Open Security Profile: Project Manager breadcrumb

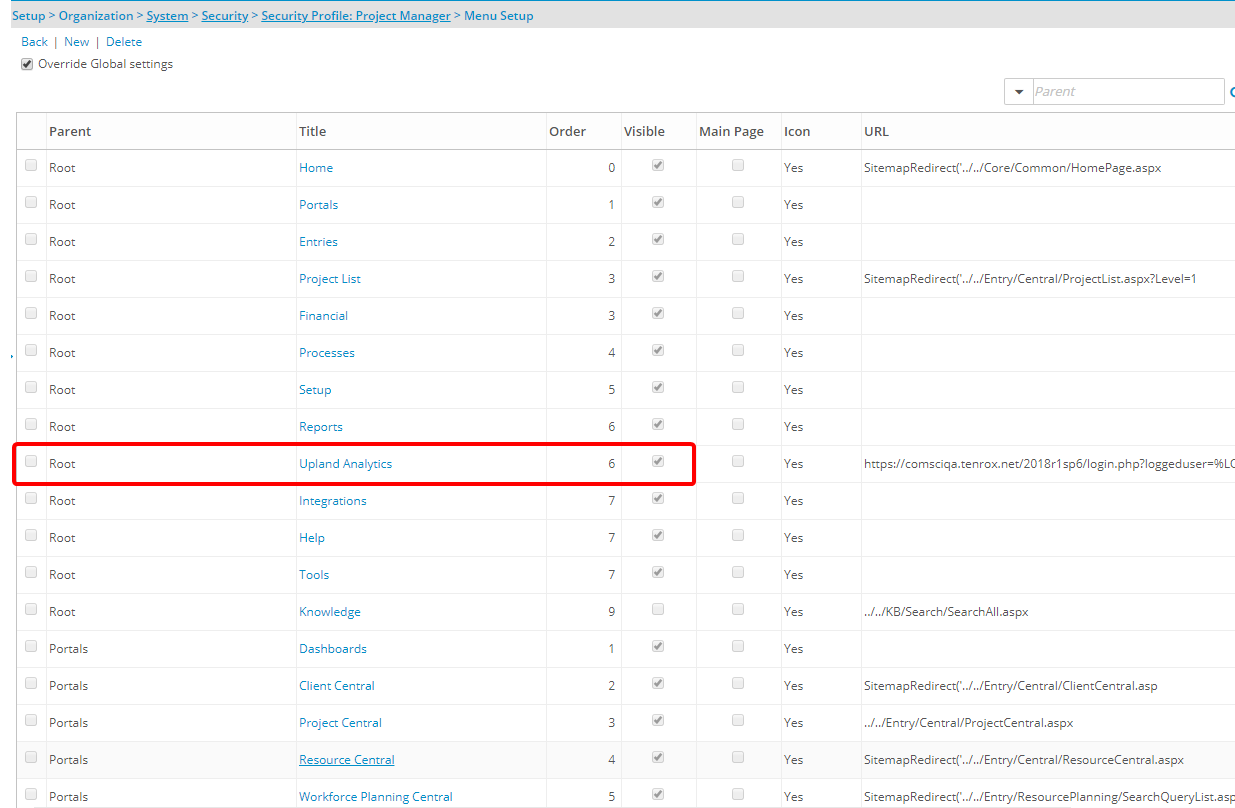pyautogui.click(x=355, y=16)
